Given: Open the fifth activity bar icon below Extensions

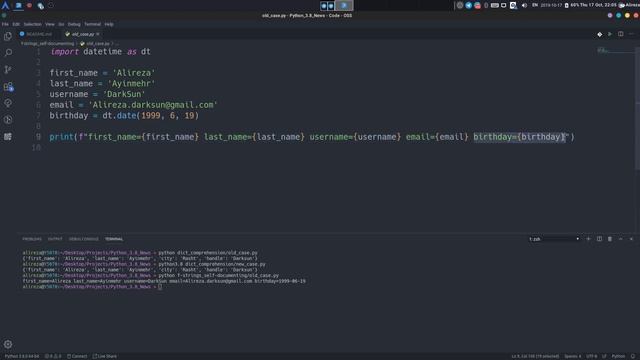Looking at the screenshot, I should coord(8,103).
